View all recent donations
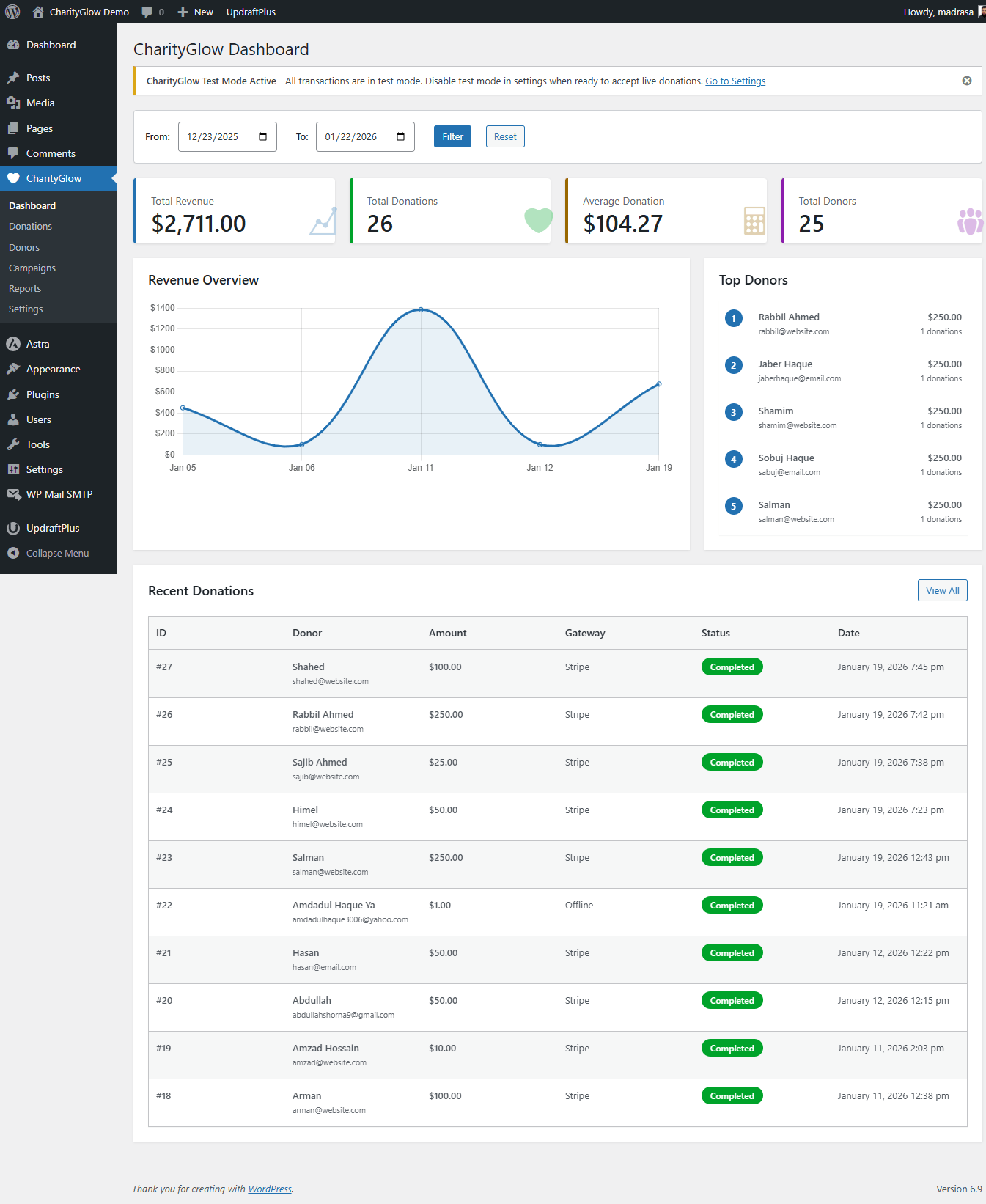The height and width of the screenshot is (1204, 986). click(941, 591)
